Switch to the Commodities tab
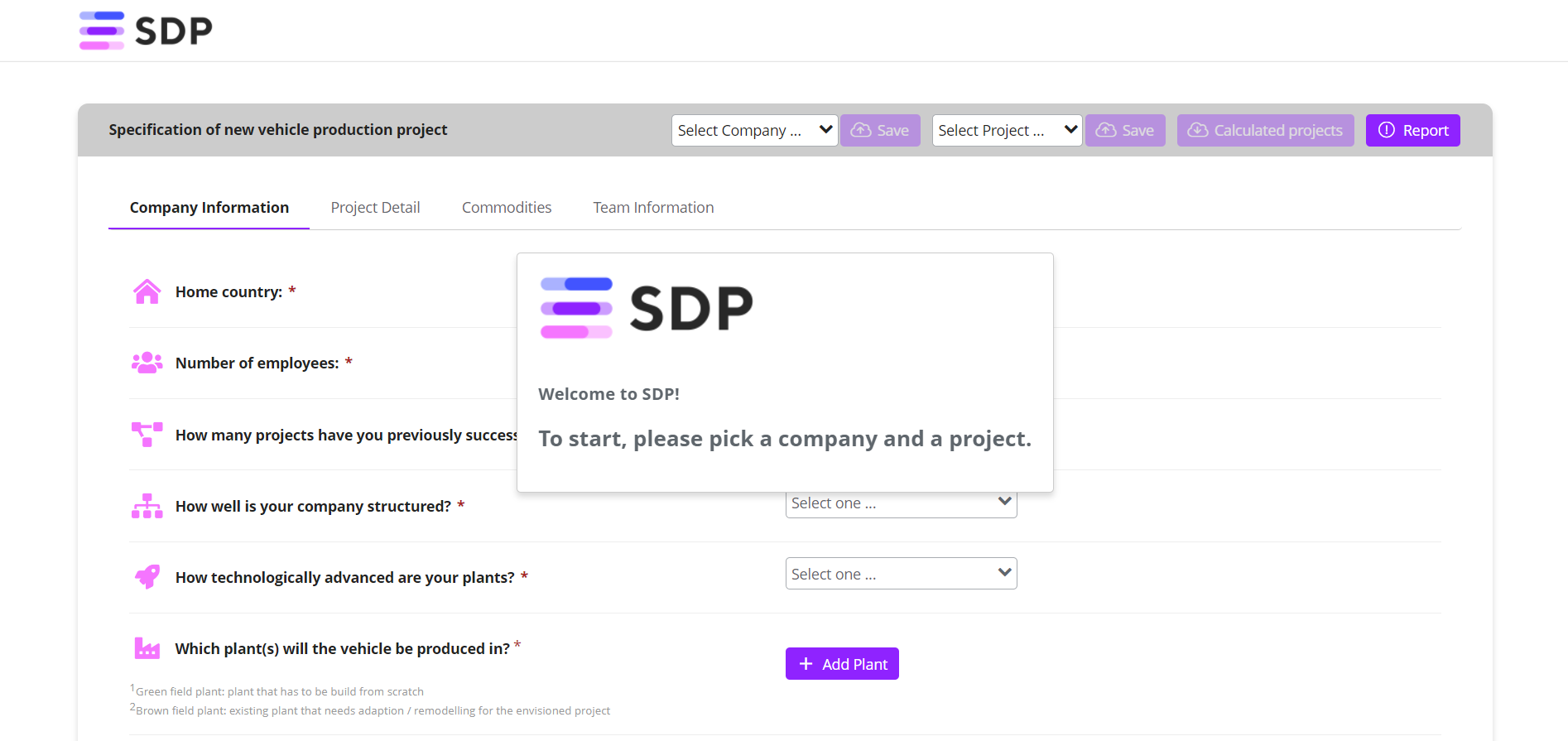 tap(507, 208)
